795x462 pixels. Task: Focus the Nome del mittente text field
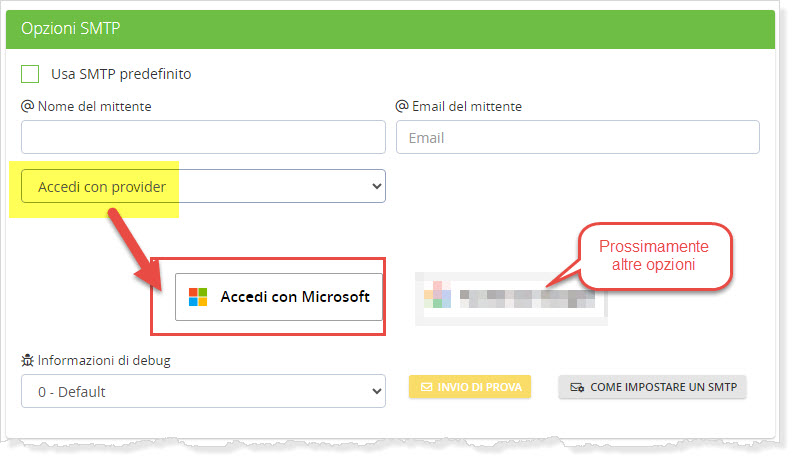(203, 137)
